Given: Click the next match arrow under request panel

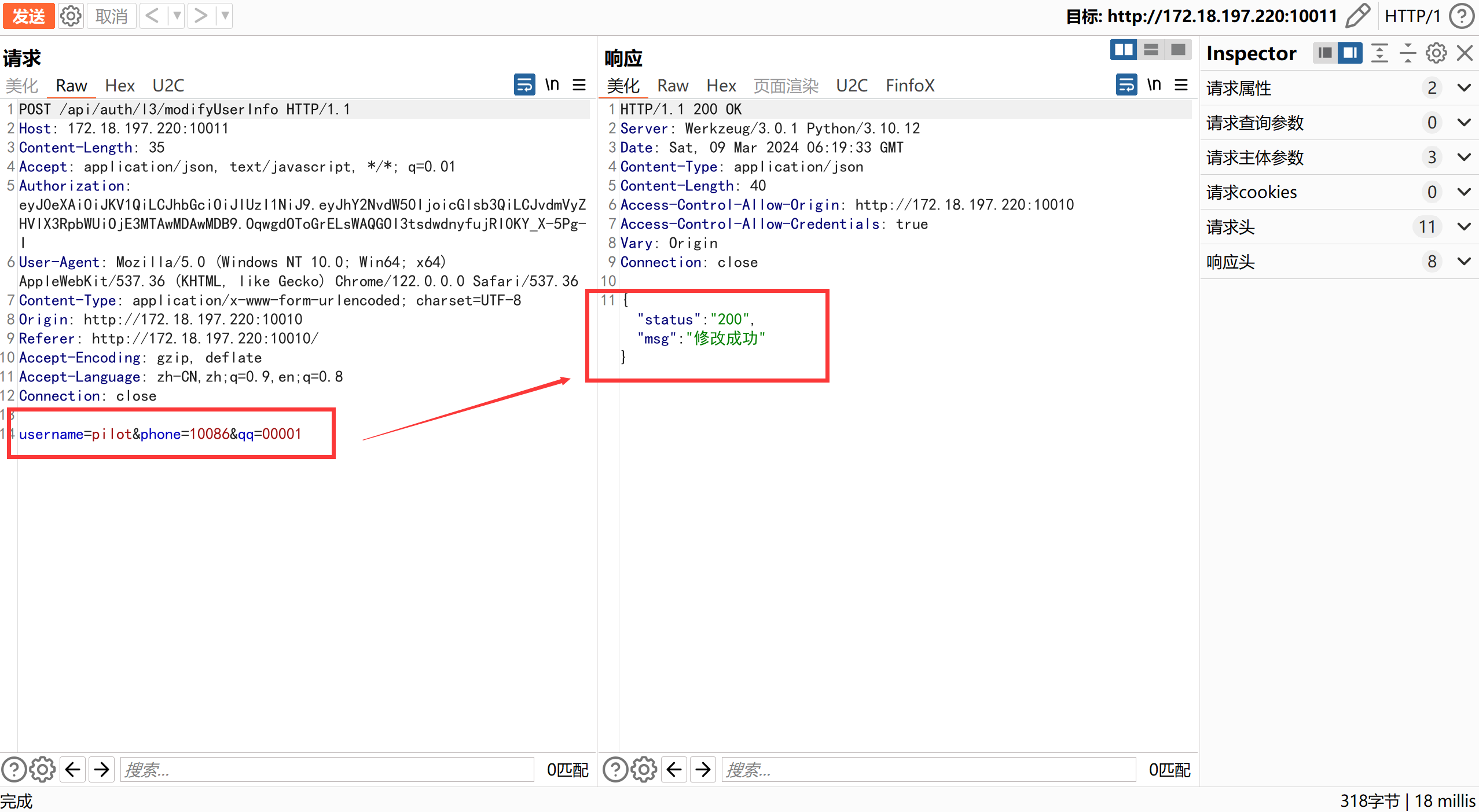Looking at the screenshot, I should [x=101, y=770].
